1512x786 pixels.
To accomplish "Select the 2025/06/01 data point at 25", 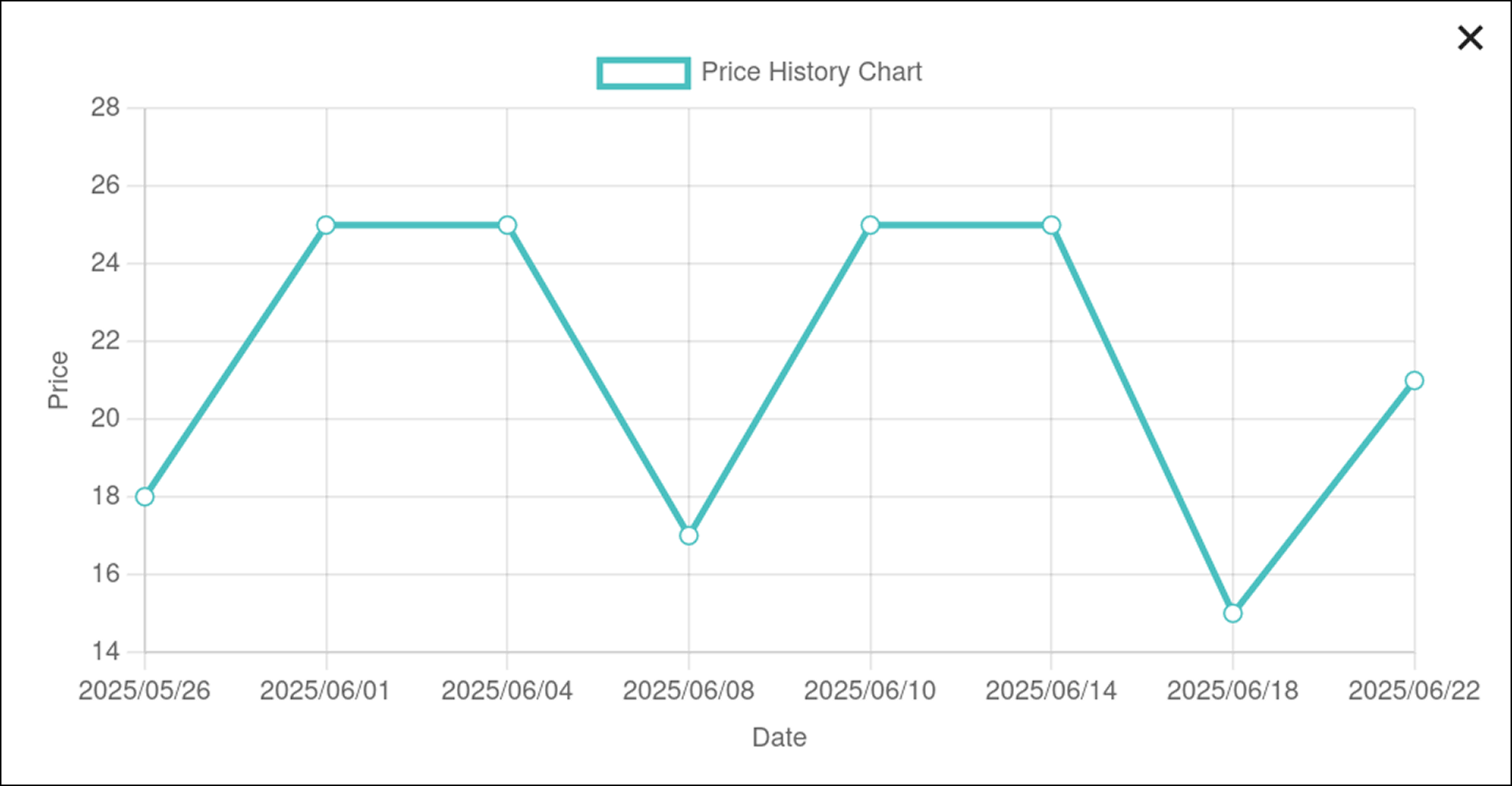I will (326, 225).
